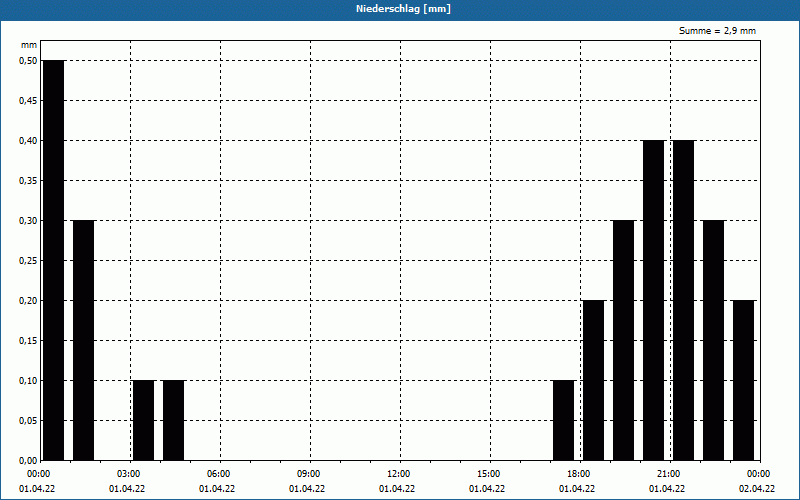
Task: Select the 0,20 y-axis value
Action: (x=28, y=301)
